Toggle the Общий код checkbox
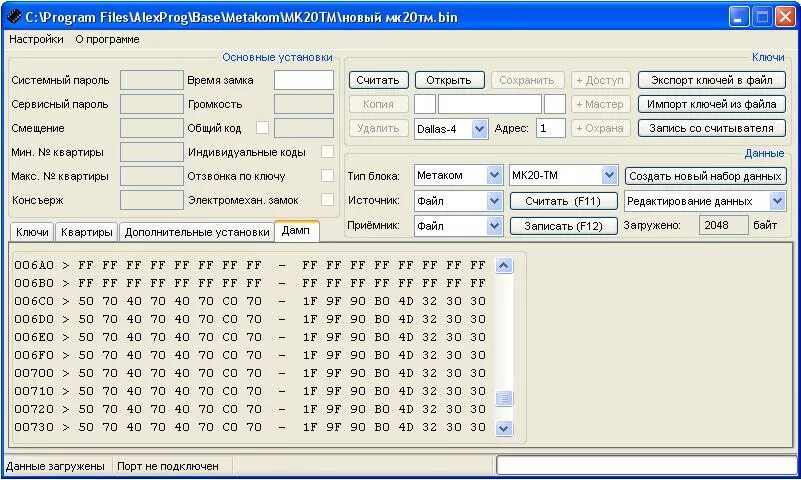The height and width of the screenshot is (480, 801). 262,128
